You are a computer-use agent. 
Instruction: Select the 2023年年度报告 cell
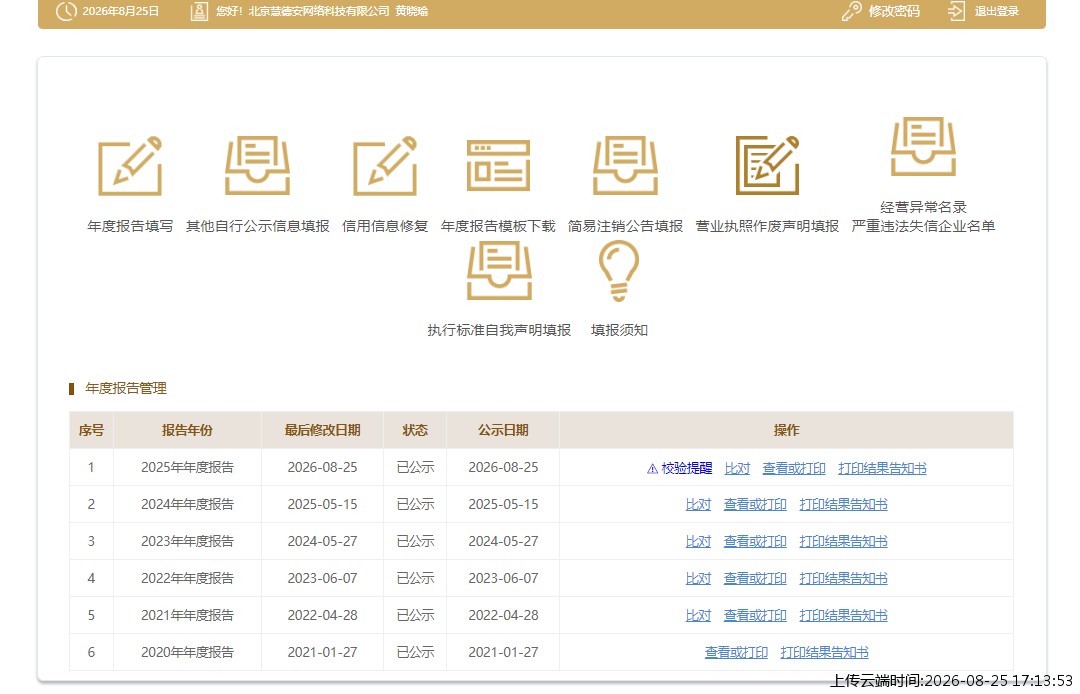point(187,541)
